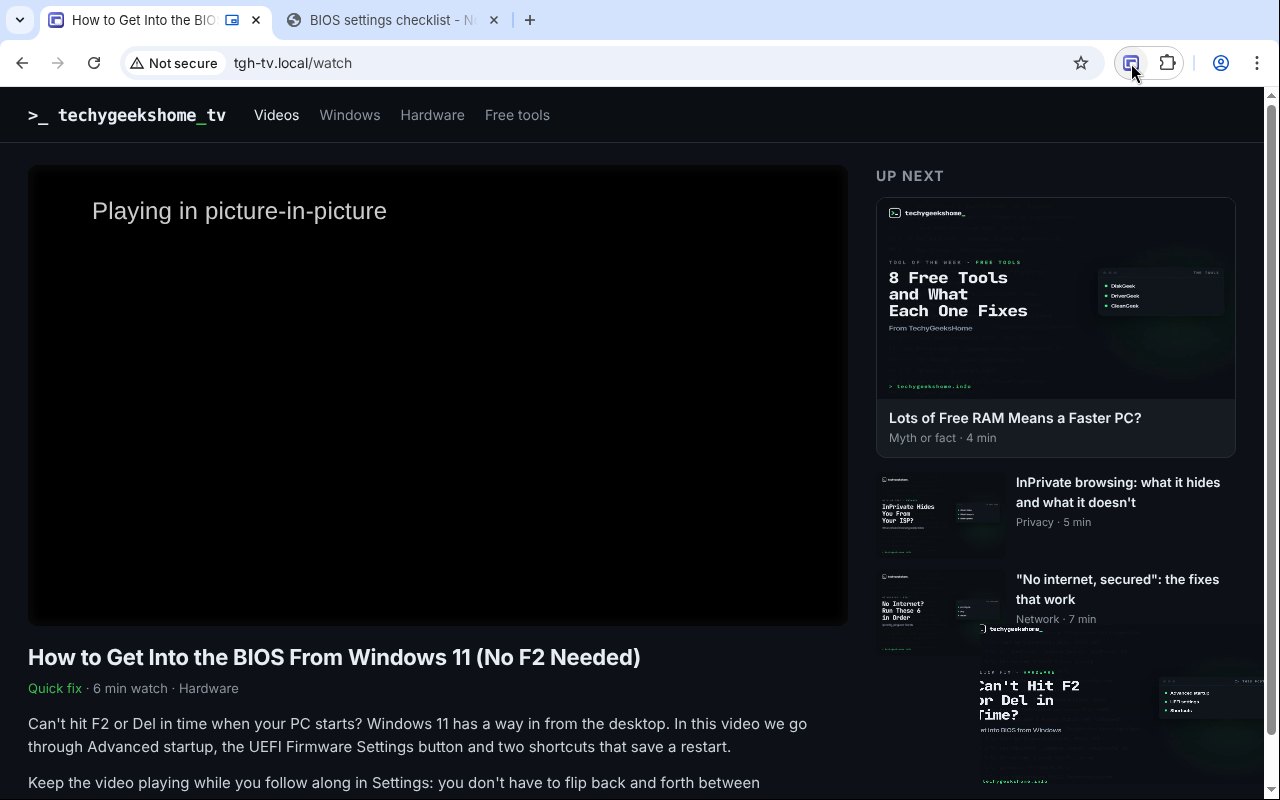Open the tab search dropdown arrow
This screenshot has width=1280, height=800.
20,20
